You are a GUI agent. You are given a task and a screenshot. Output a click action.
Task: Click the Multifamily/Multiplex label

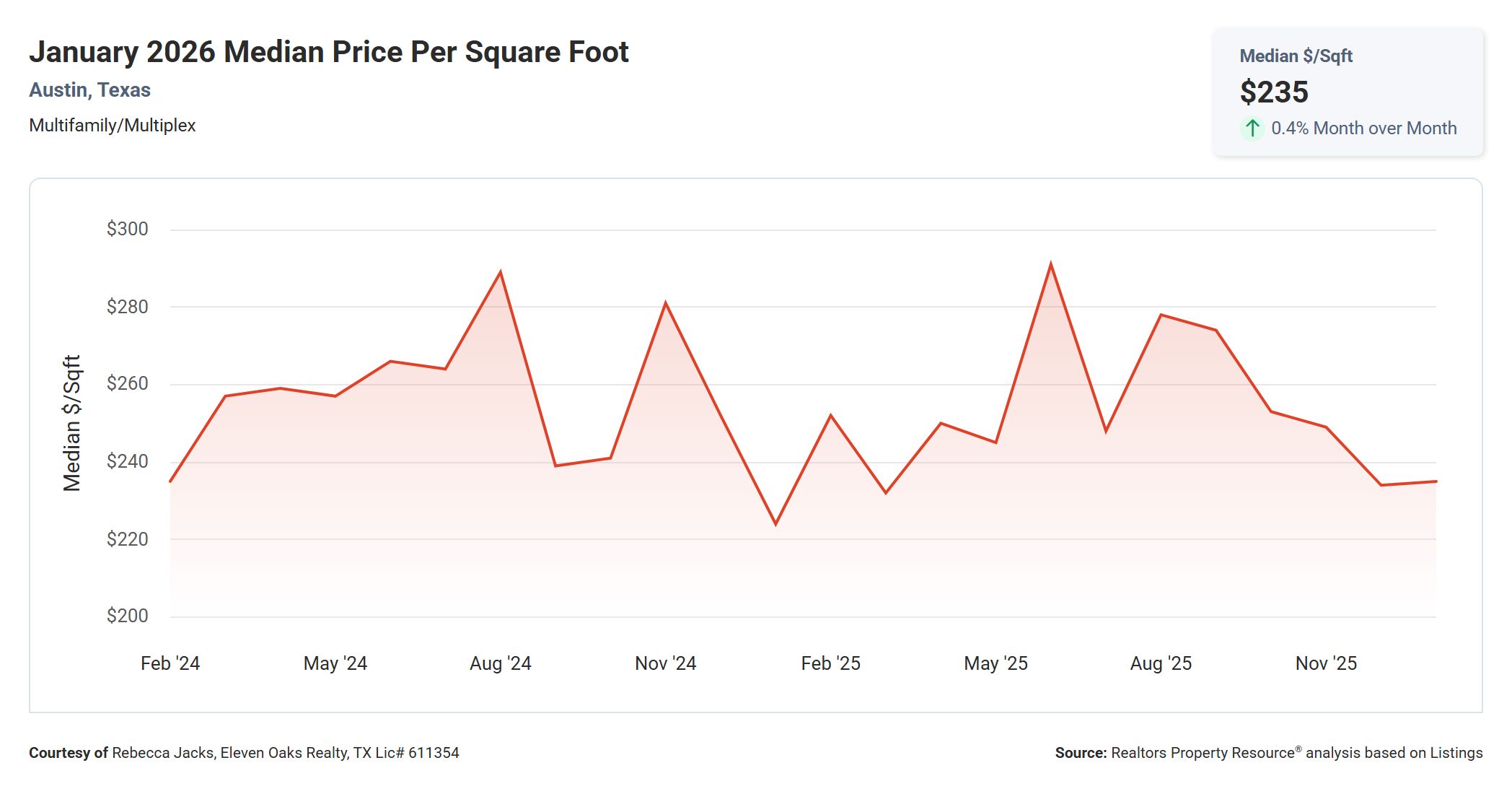[x=113, y=126]
